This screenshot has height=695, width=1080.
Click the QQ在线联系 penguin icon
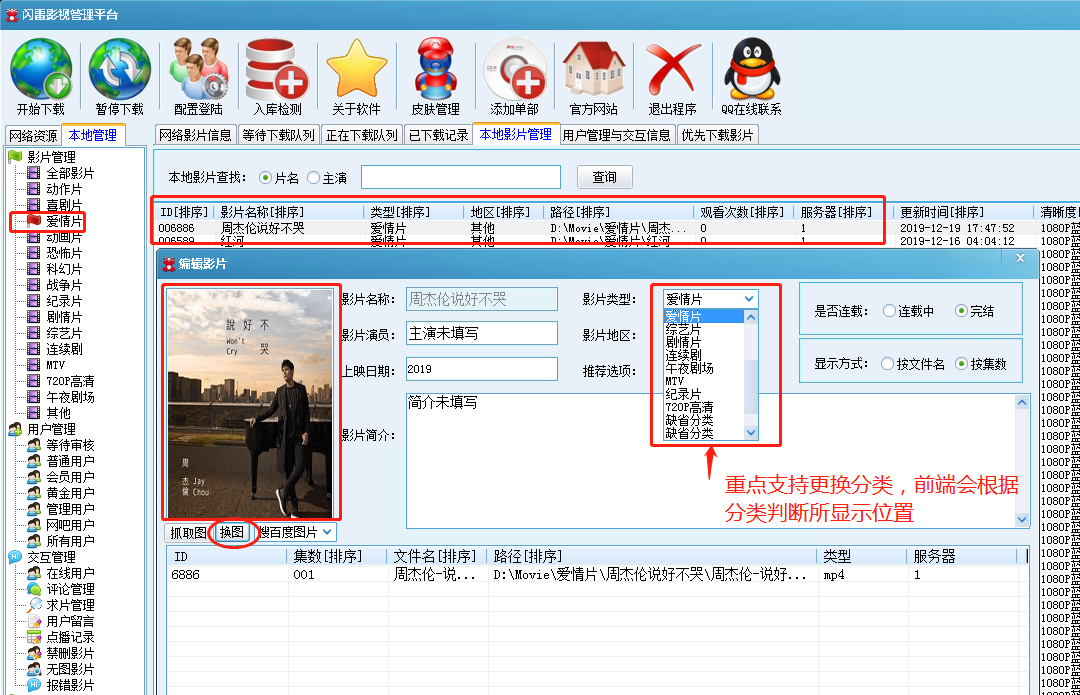(x=751, y=69)
